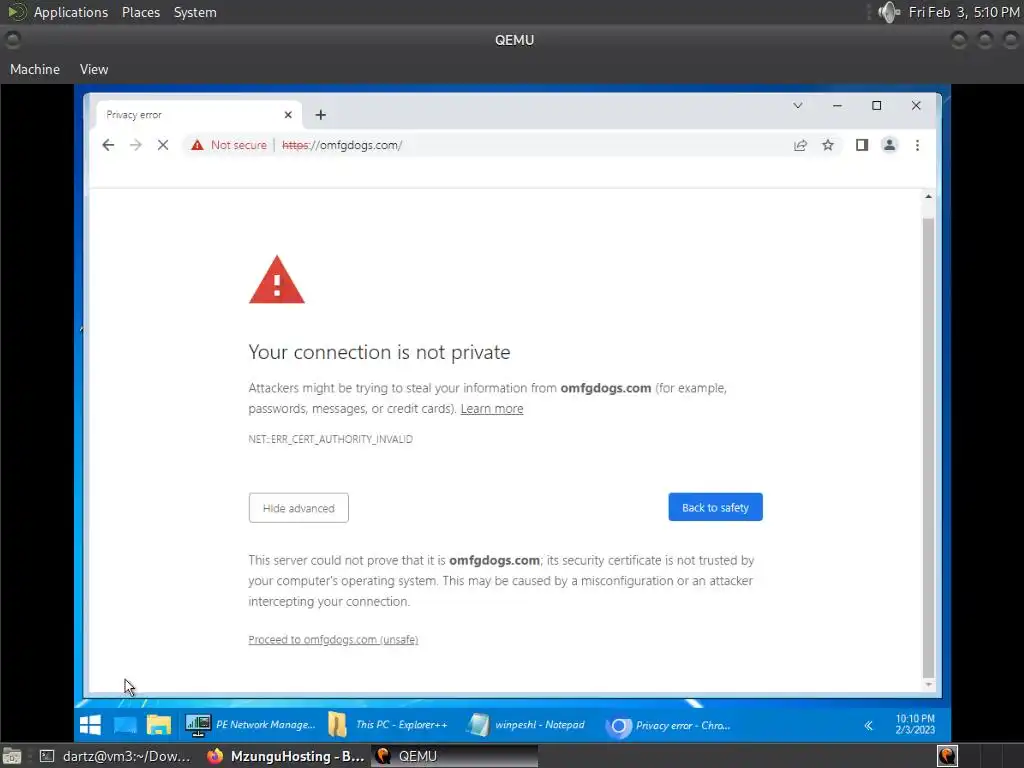Image resolution: width=1024 pixels, height=768 pixels.
Task: Switch to winpeshl - Notepad taskbar item
Action: 526,725
